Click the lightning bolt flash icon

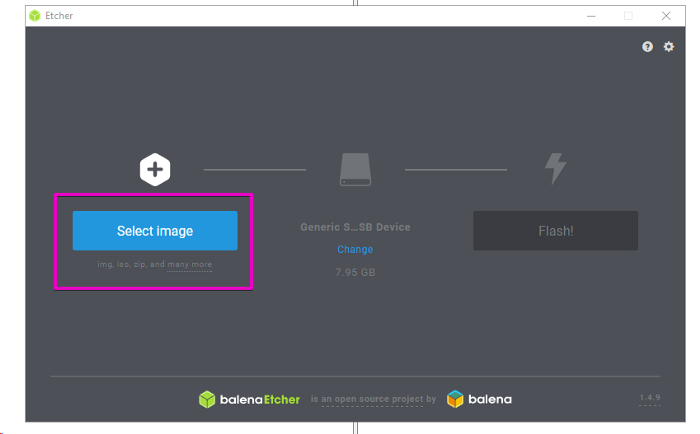pyautogui.click(x=555, y=169)
